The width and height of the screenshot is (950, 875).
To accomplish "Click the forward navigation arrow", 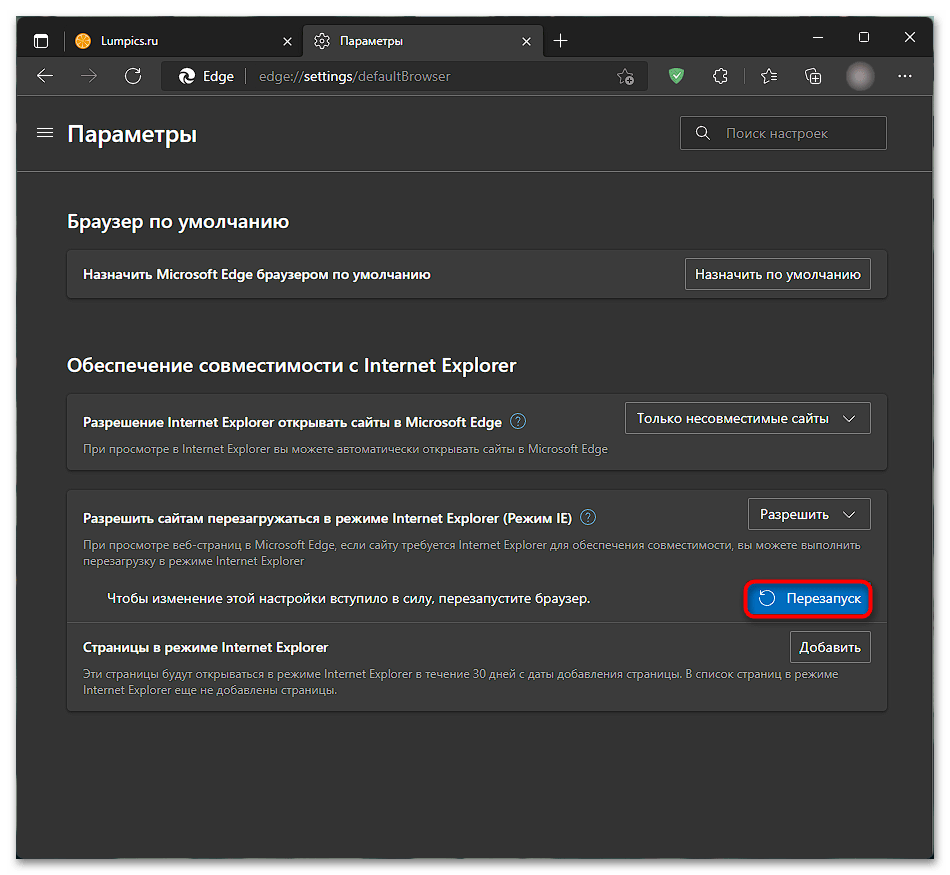I will pyautogui.click(x=89, y=76).
